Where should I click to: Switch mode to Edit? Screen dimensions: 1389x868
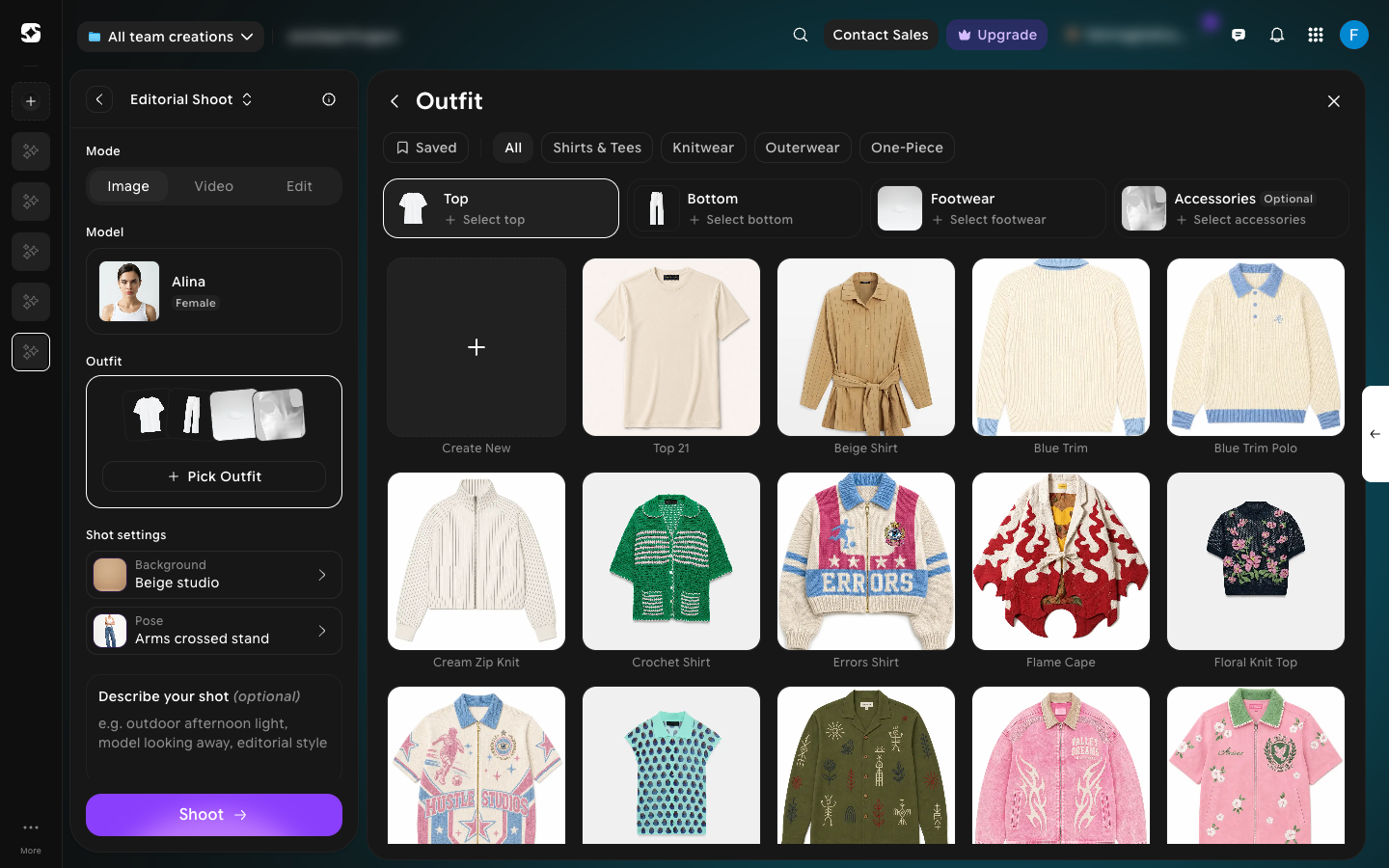pos(299,186)
